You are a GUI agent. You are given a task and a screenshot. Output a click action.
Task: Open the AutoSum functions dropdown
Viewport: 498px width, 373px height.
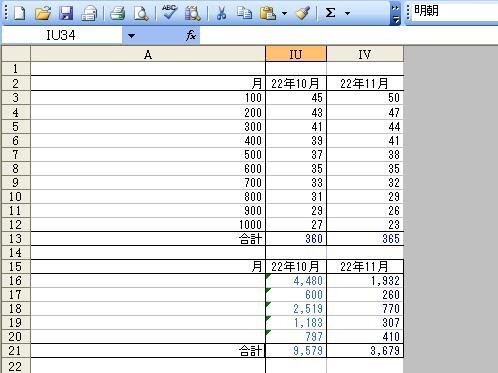click(x=347, y=13)
